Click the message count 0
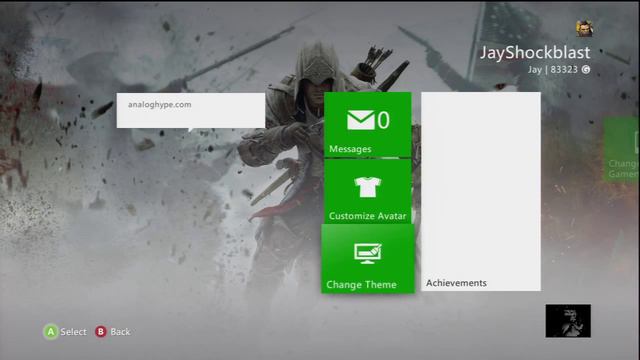640x360 pixels. click(x=383, y=120)
